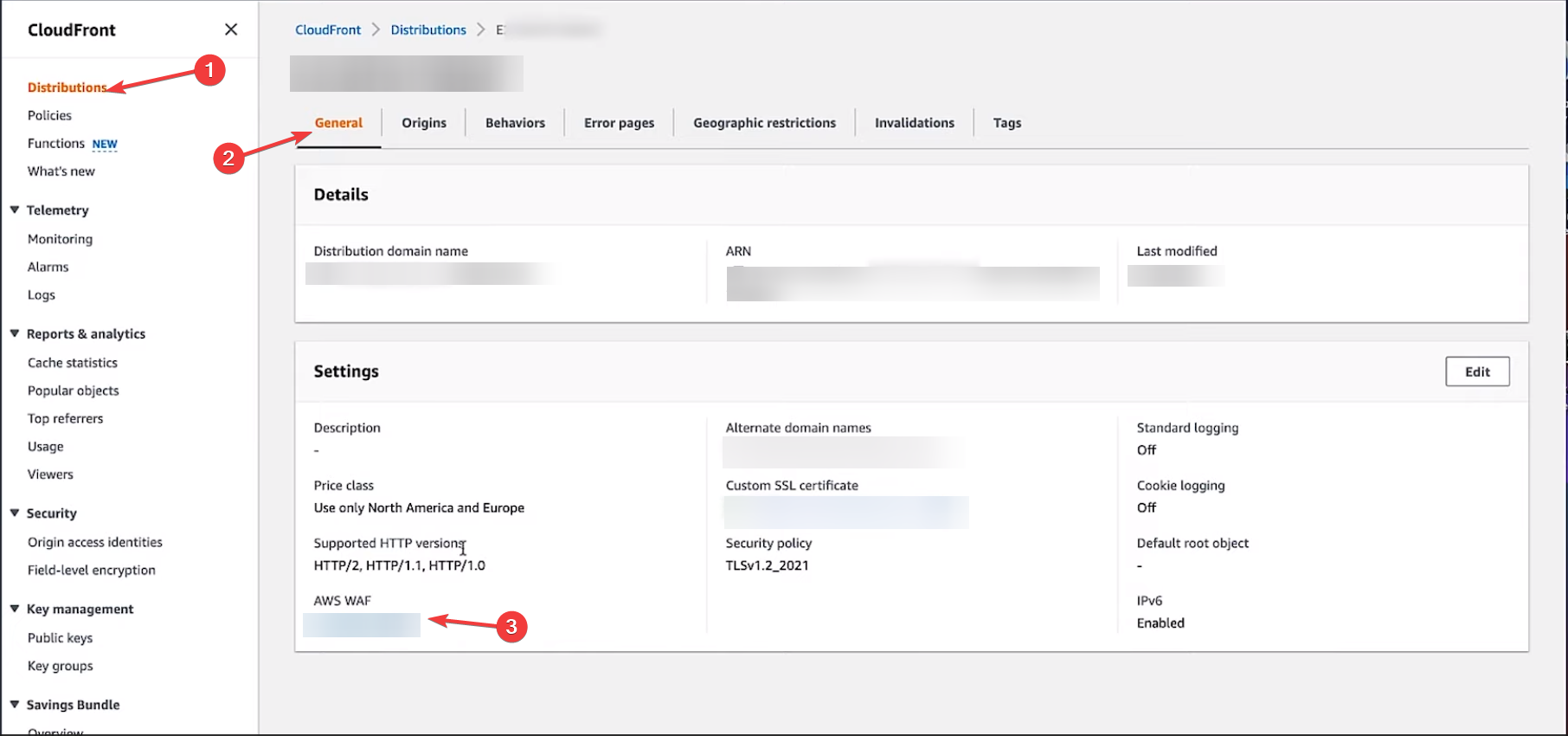The image size is (1568, 736).
Task: View the Popular objects report
Action: (x=74, y=391)
